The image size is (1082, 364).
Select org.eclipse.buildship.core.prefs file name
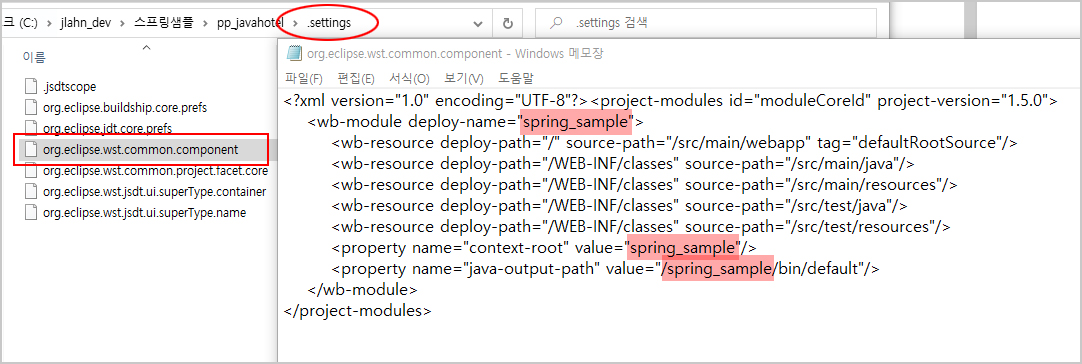pos(125,108)
